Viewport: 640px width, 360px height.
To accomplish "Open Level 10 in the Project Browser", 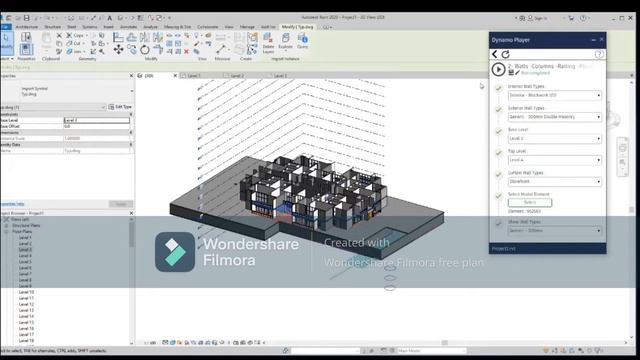I will point(27,292).
